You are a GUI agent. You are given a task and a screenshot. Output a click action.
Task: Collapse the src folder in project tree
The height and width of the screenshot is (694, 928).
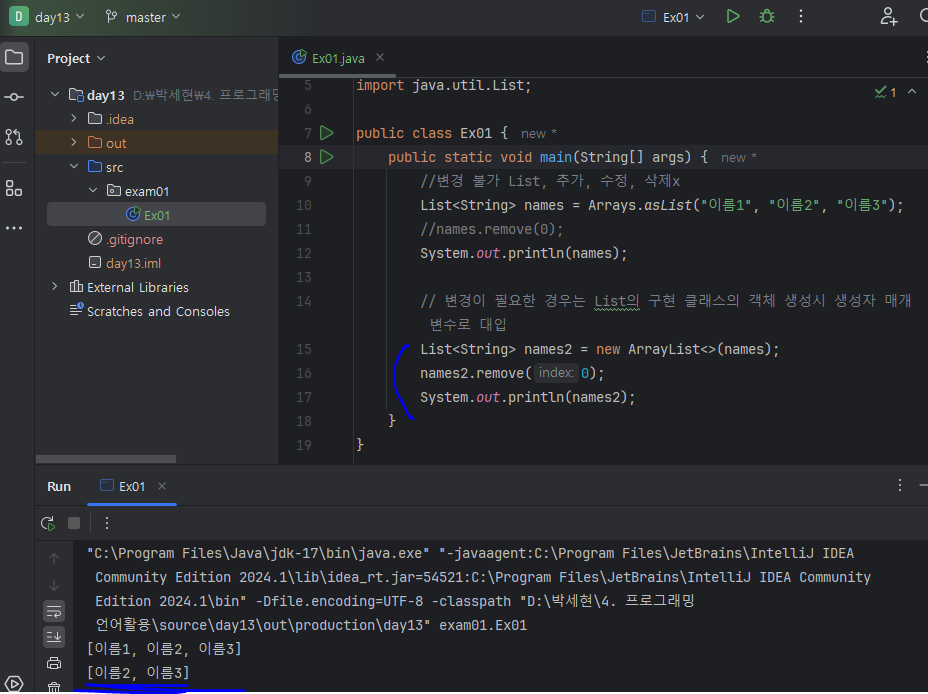[x=74, y=167]
